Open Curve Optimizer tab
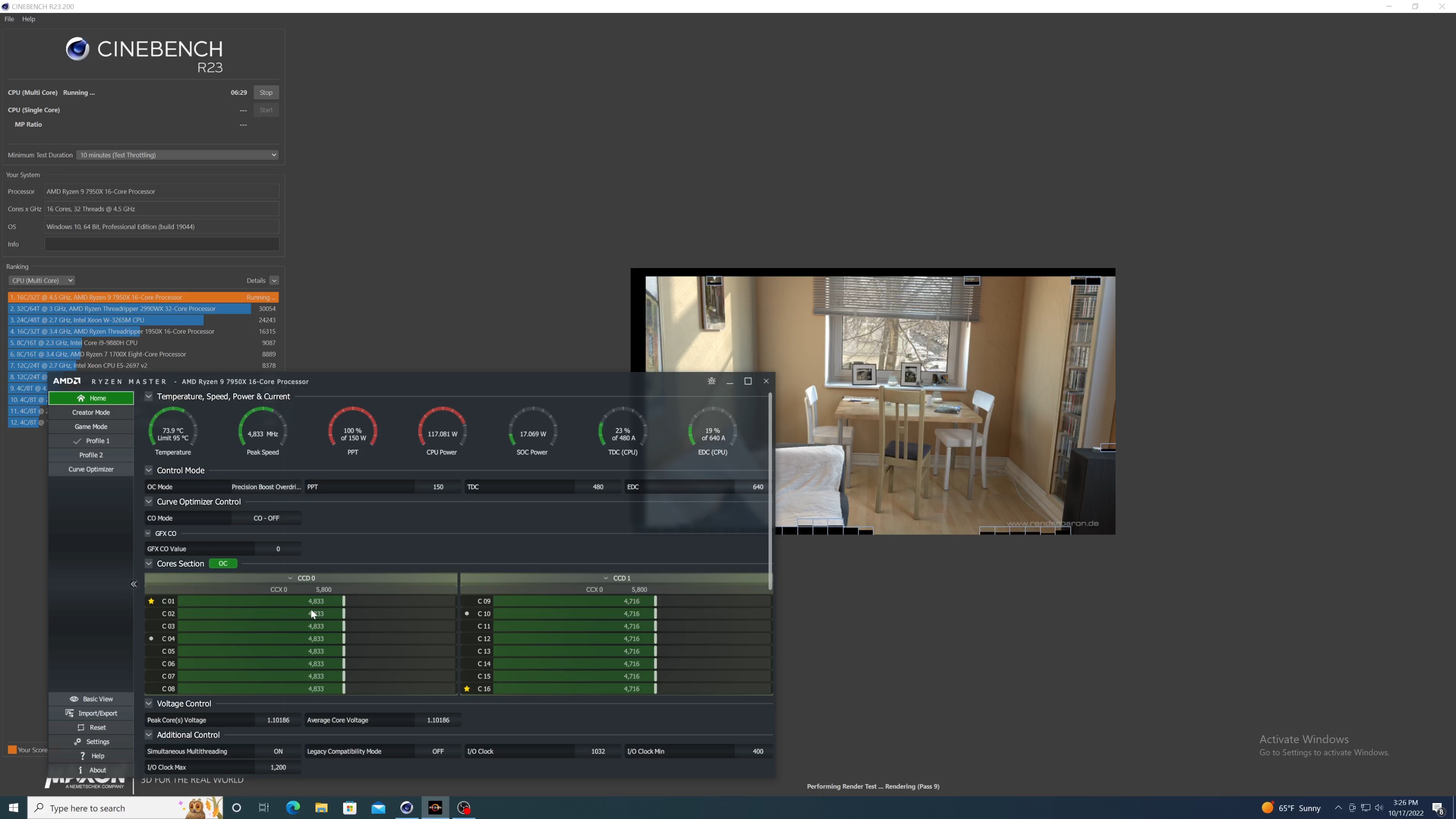Viewport: 1456px width, 819px height. pyautogui.click(x=91, y=469)
